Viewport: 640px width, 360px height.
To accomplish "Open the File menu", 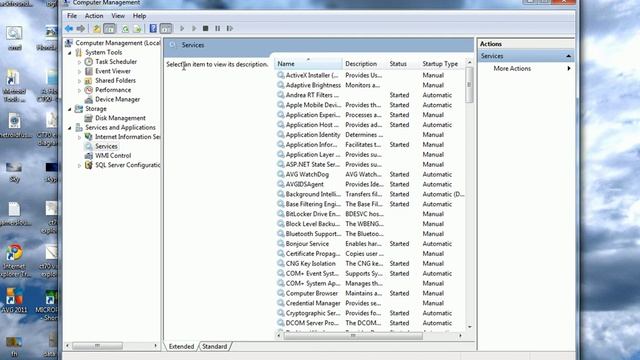I will 72,16.
